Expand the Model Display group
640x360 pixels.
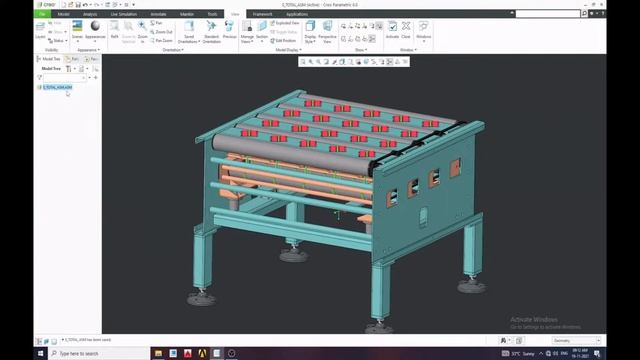coord(289,50)
